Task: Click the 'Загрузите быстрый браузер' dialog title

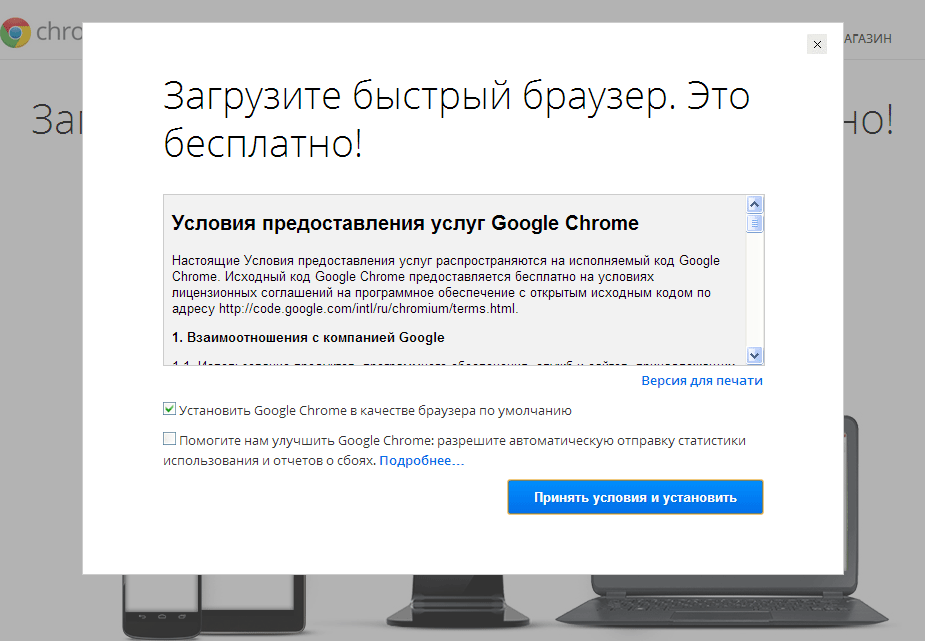Action: 456,120
